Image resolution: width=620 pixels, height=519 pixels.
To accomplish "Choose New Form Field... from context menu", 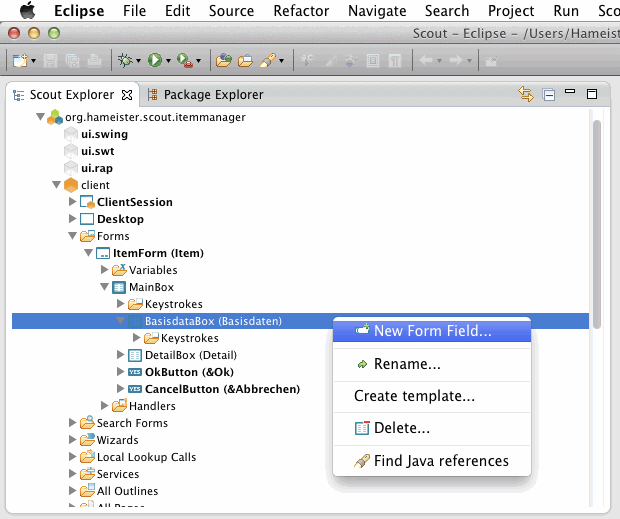I will click(x=432, y=331).
